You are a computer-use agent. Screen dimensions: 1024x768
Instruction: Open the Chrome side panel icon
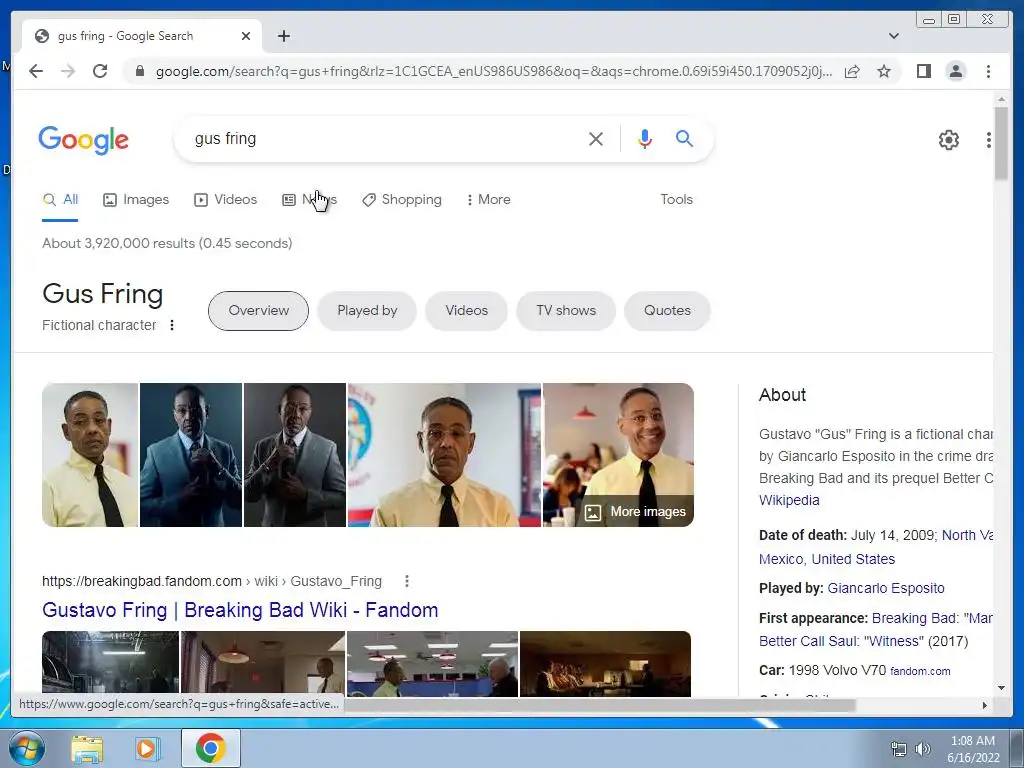tap(923, 71)
